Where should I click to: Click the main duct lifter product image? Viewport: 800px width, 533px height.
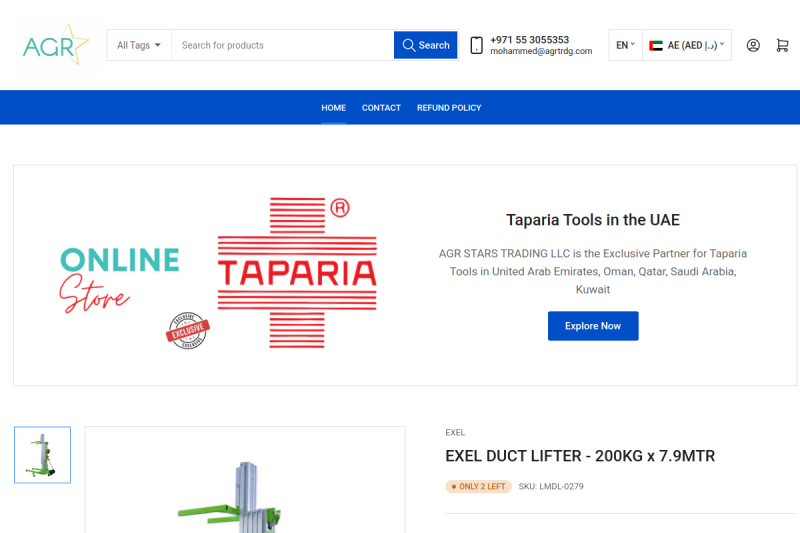tap(245, 480)
